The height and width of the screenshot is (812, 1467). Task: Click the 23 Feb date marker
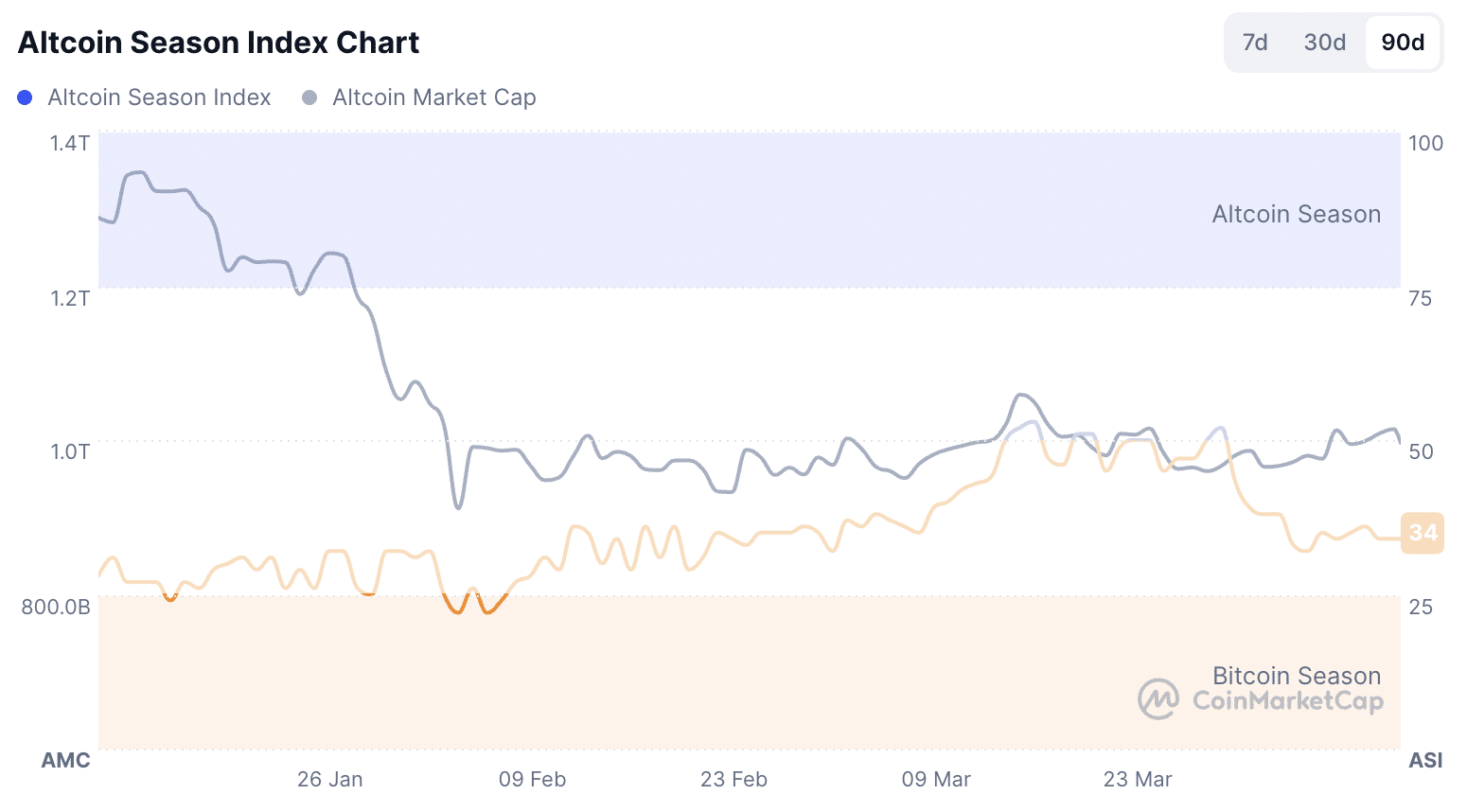click(x=733, y=779)
